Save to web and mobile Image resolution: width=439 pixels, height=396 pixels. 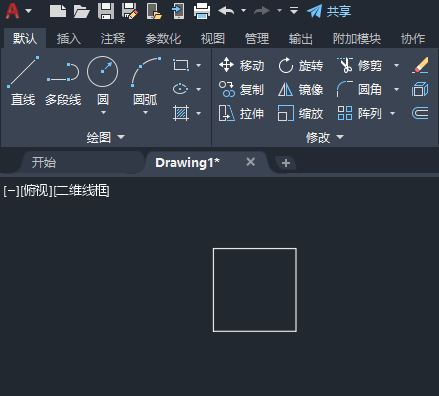[178, 11]
